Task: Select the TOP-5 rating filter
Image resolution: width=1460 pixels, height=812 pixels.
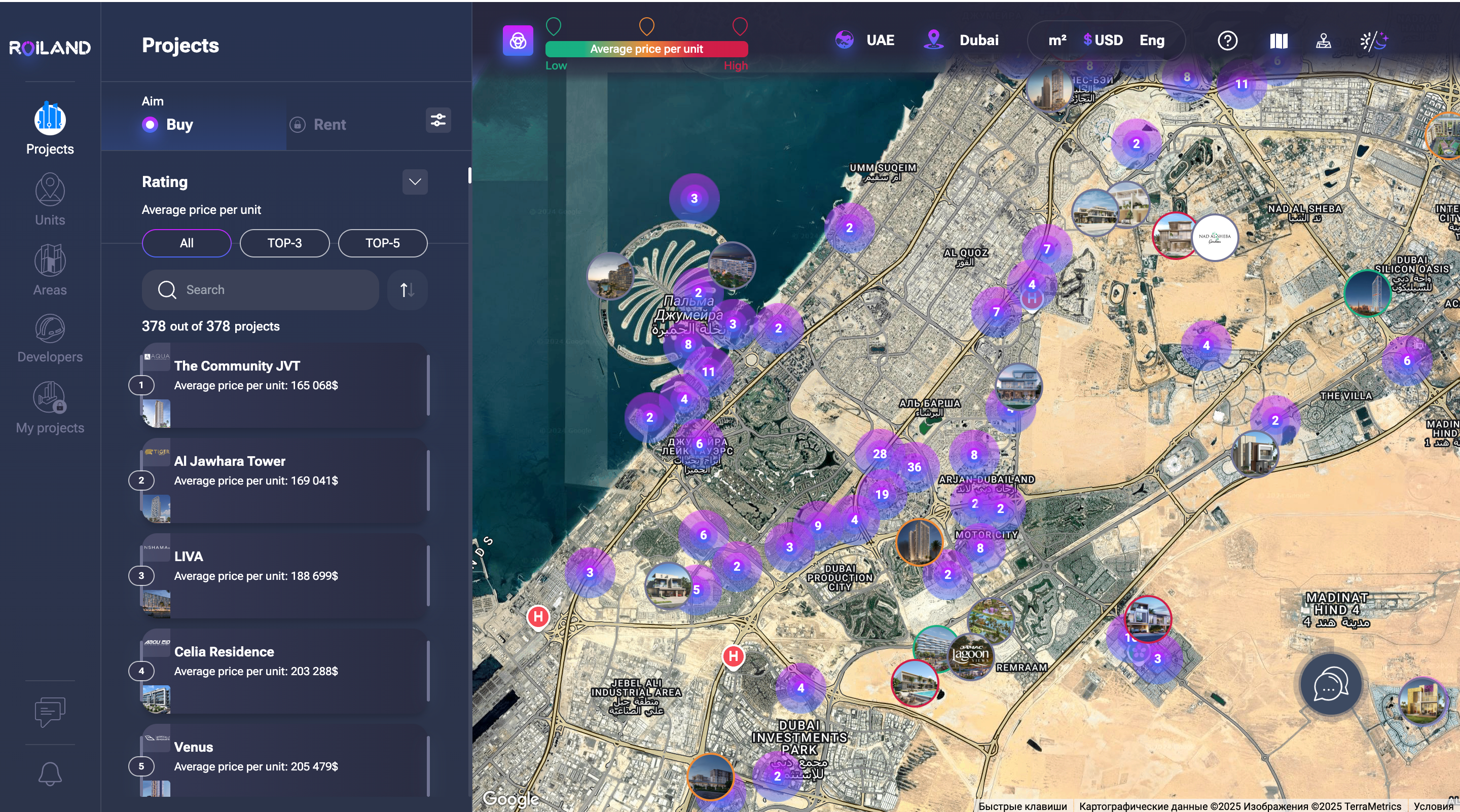Action: pyautogui.click(x=383, y=243)
